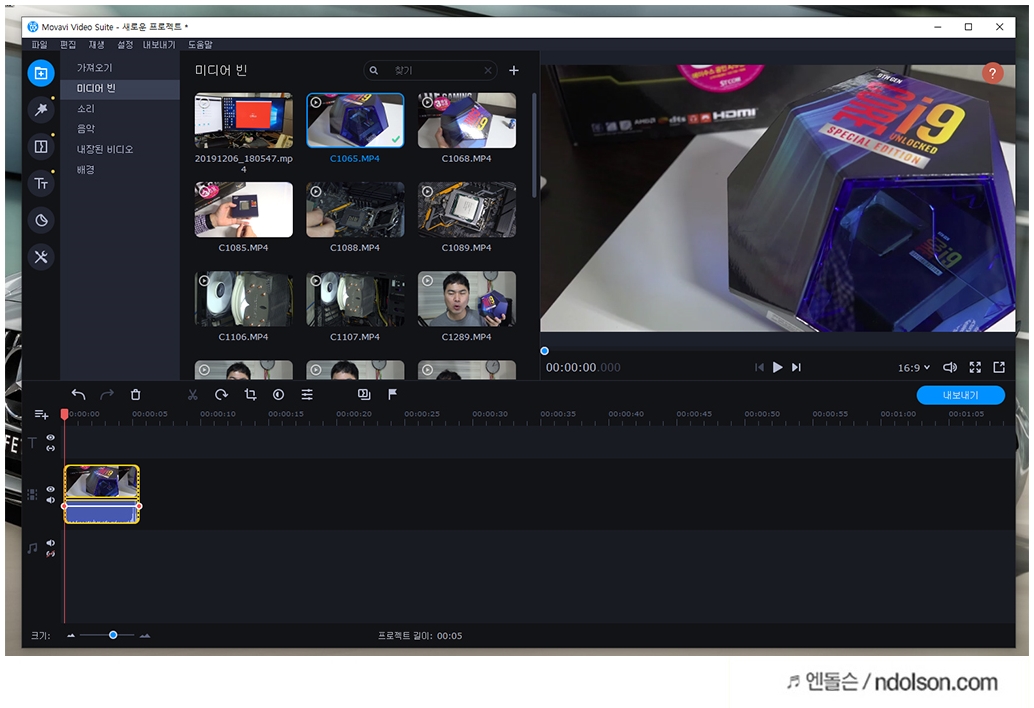Delete selected clip with trash icon

[x=135, y=394]
